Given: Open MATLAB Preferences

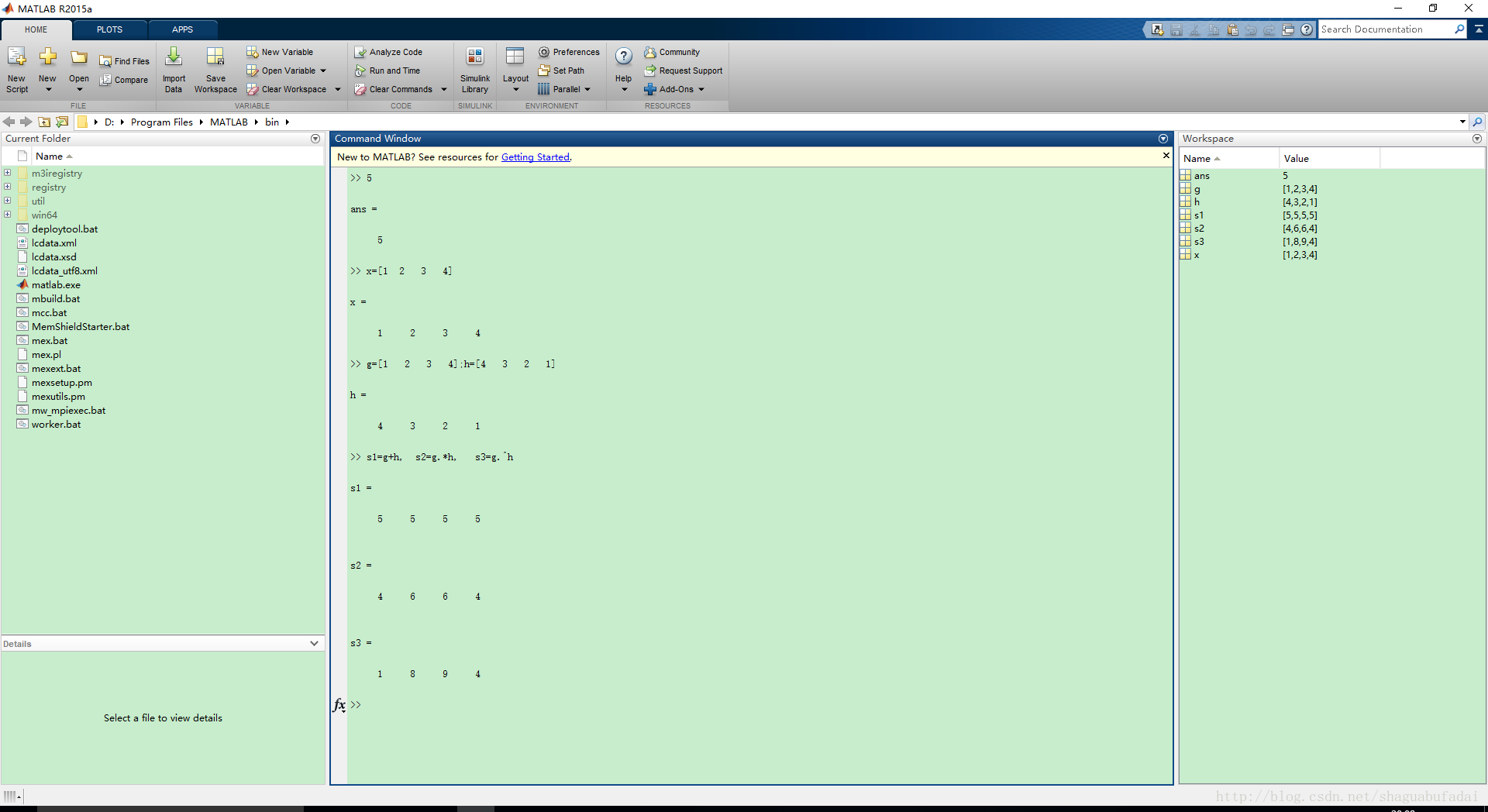Looking at the screenshot, I should [569, 52].
